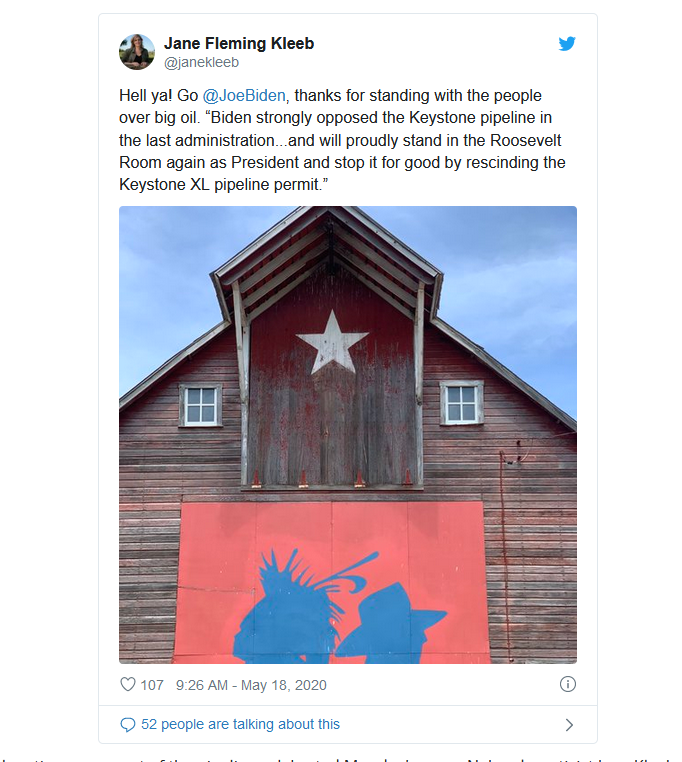The image size is (682, 762).
Task: Click the white star on the barn
Action: tap(333, 342)
